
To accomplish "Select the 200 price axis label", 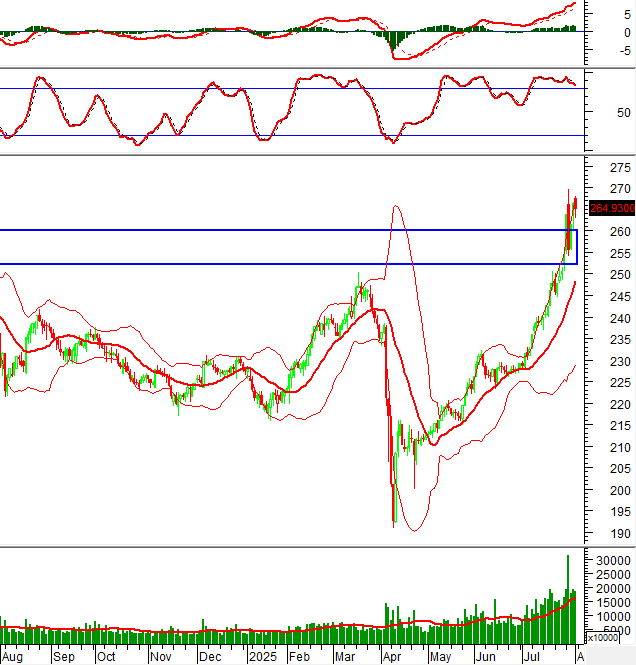I will 620,491.
